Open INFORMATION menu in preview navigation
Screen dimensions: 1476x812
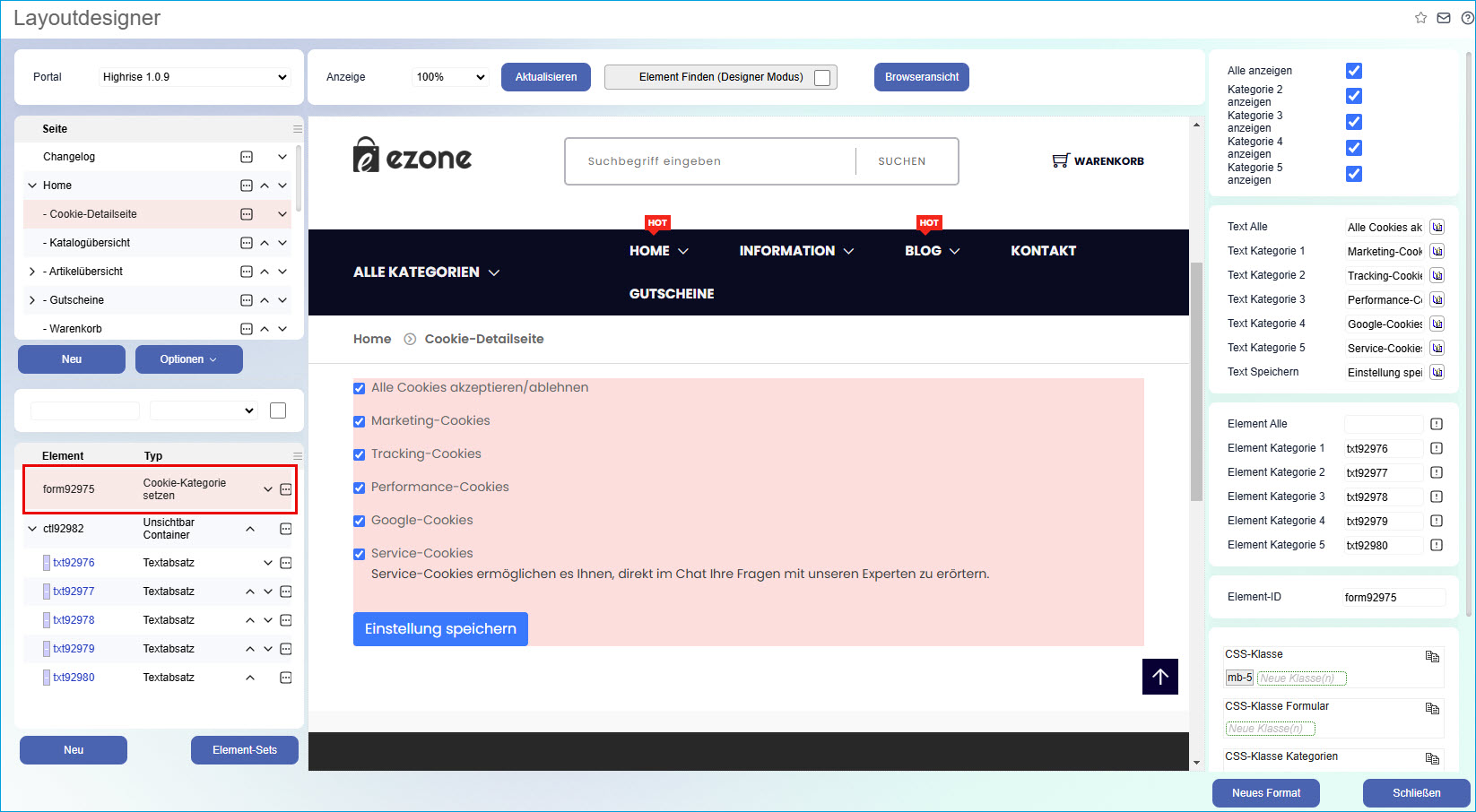pyautogui.click(x=796, y=251)
